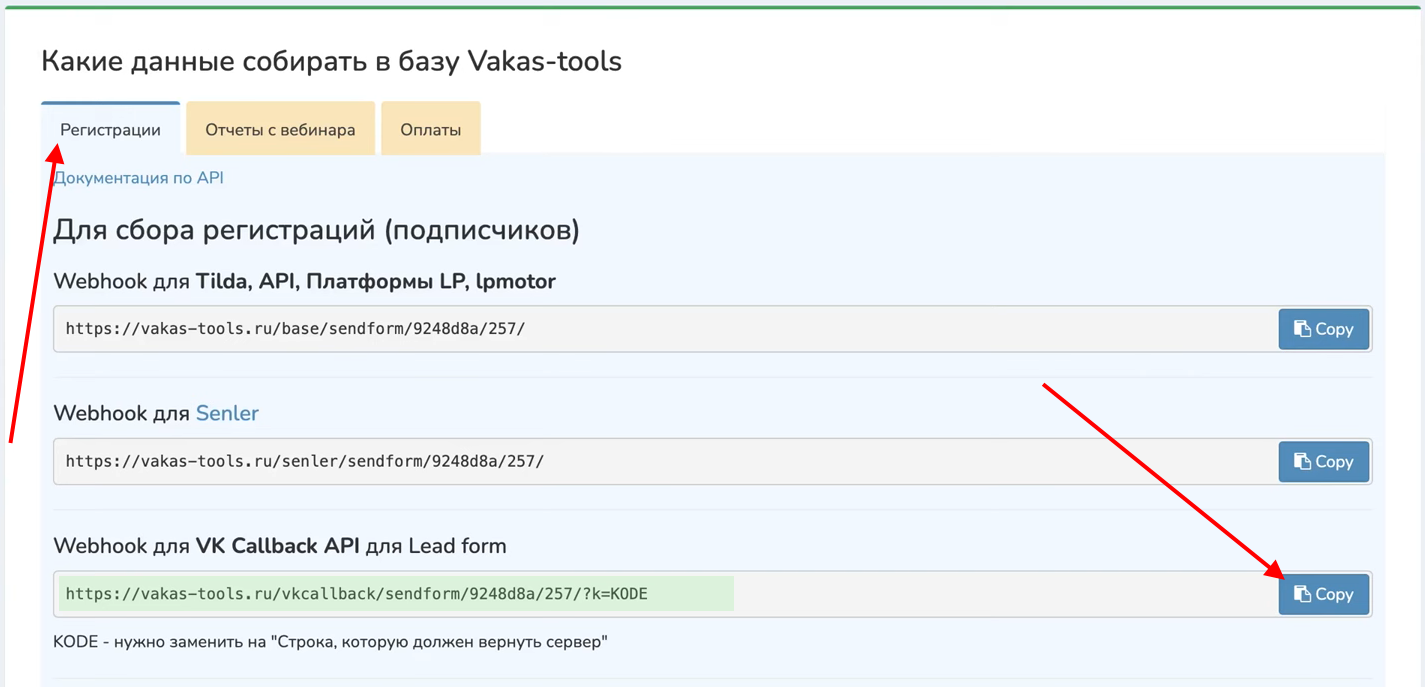Open the Отчеты с вебинара tab

(x=280, y=129)
